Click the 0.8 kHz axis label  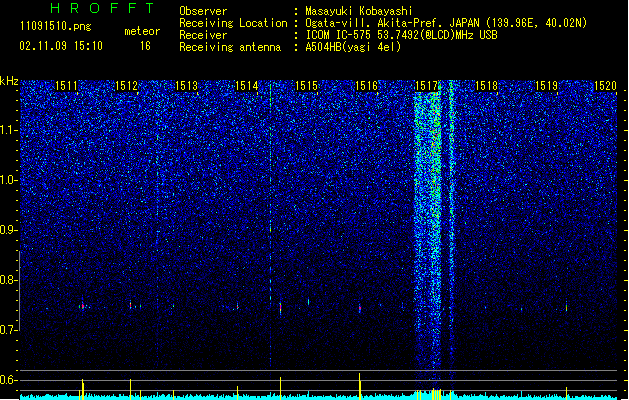point(9,280)
